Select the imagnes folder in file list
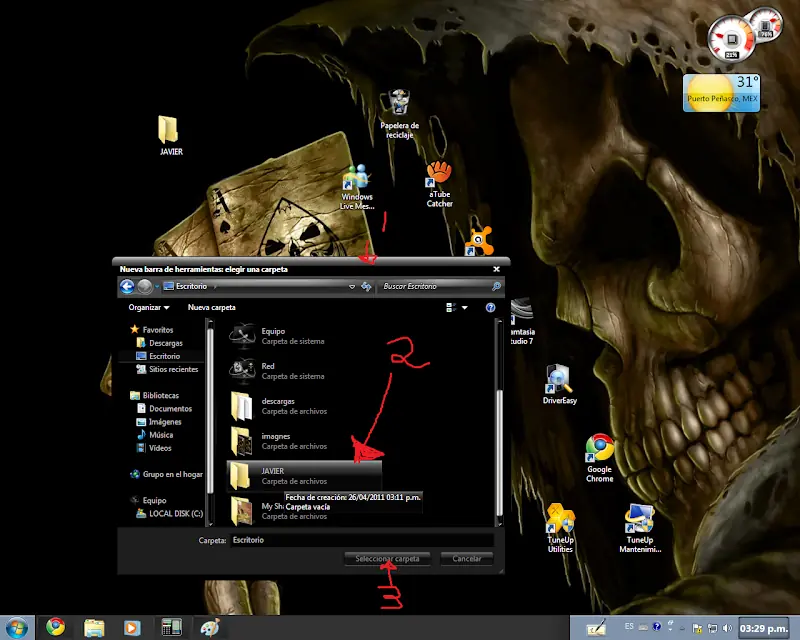Viewport: 800px width, 640px height. 304,441
